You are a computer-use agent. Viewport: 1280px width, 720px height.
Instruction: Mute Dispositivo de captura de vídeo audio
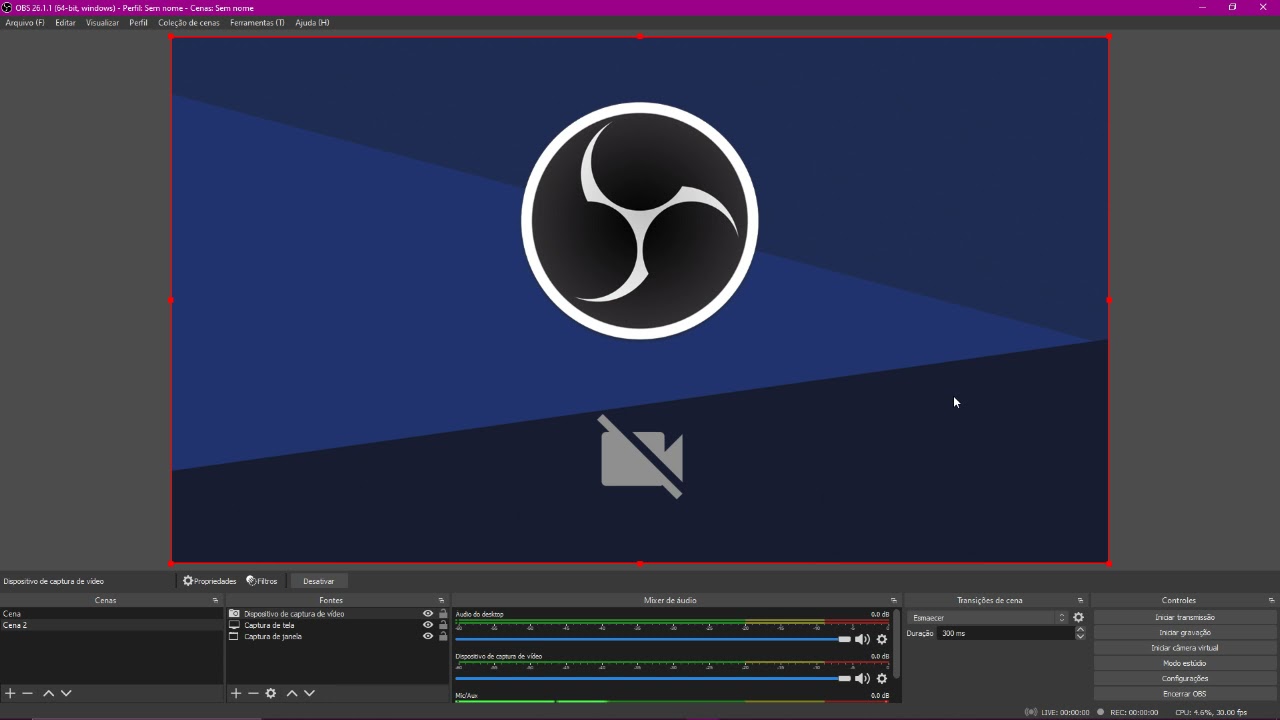[862, 678]
